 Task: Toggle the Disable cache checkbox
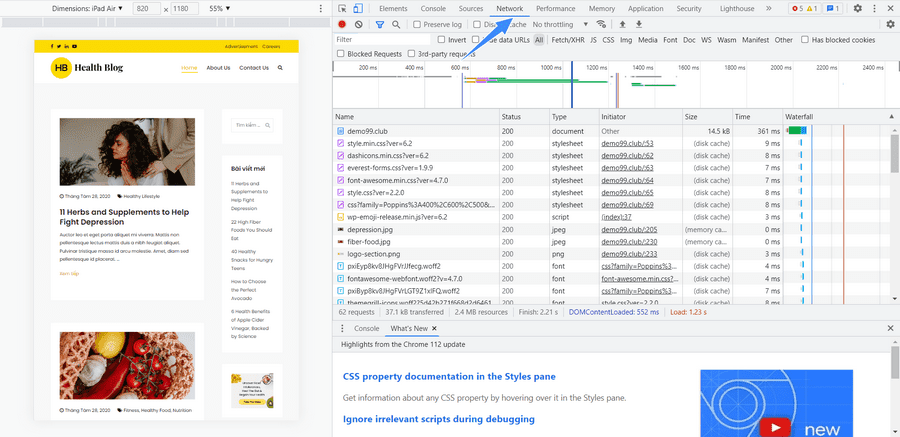[477, 25]
